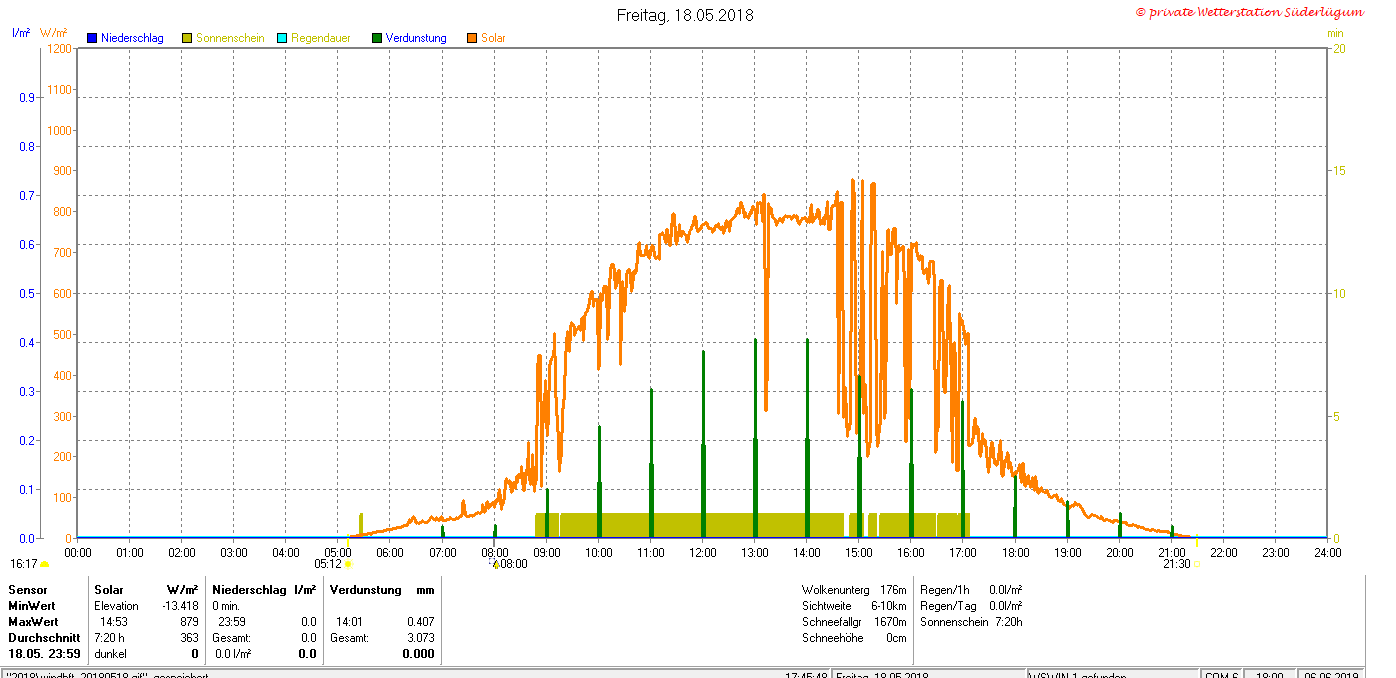The width and height of the screenshot is (1396, 678).
Task: Click the sunset marker at 21:30
Action: point(1196,564)
